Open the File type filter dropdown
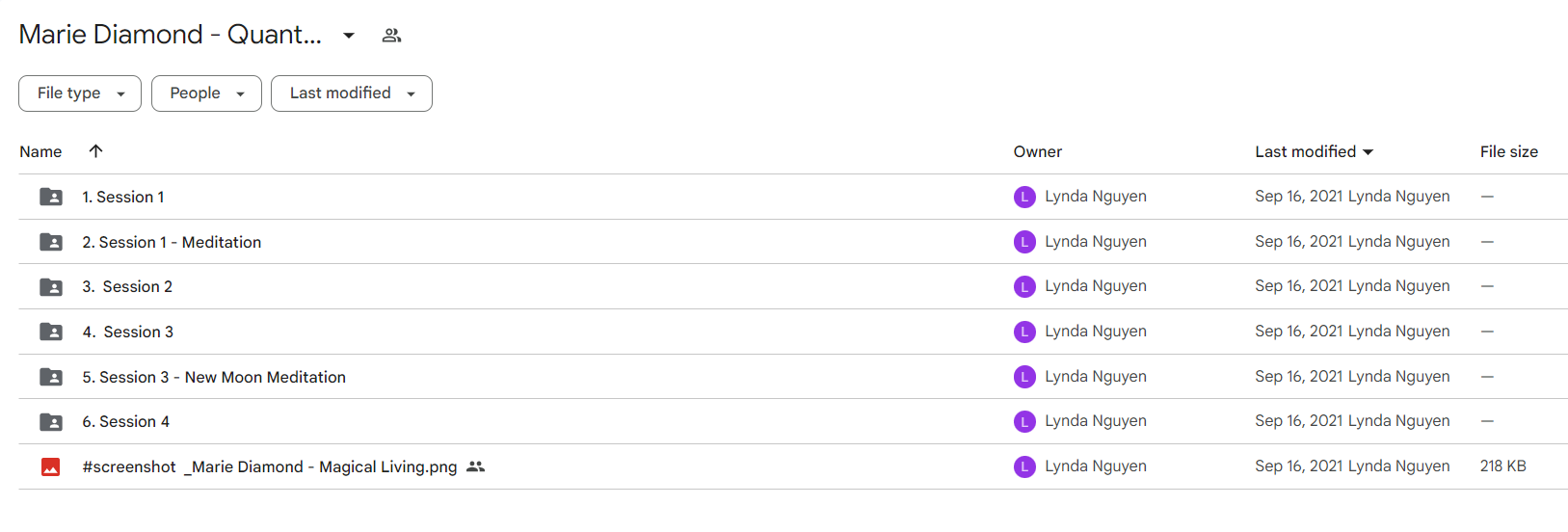The width and height of the screenshot is (1568, 532). (x=80, y=93)
